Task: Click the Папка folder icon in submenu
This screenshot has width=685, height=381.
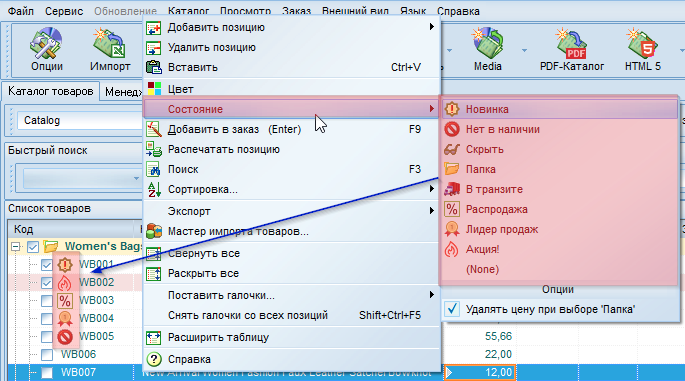Action: pyautogui.click(x=452, y=169)
